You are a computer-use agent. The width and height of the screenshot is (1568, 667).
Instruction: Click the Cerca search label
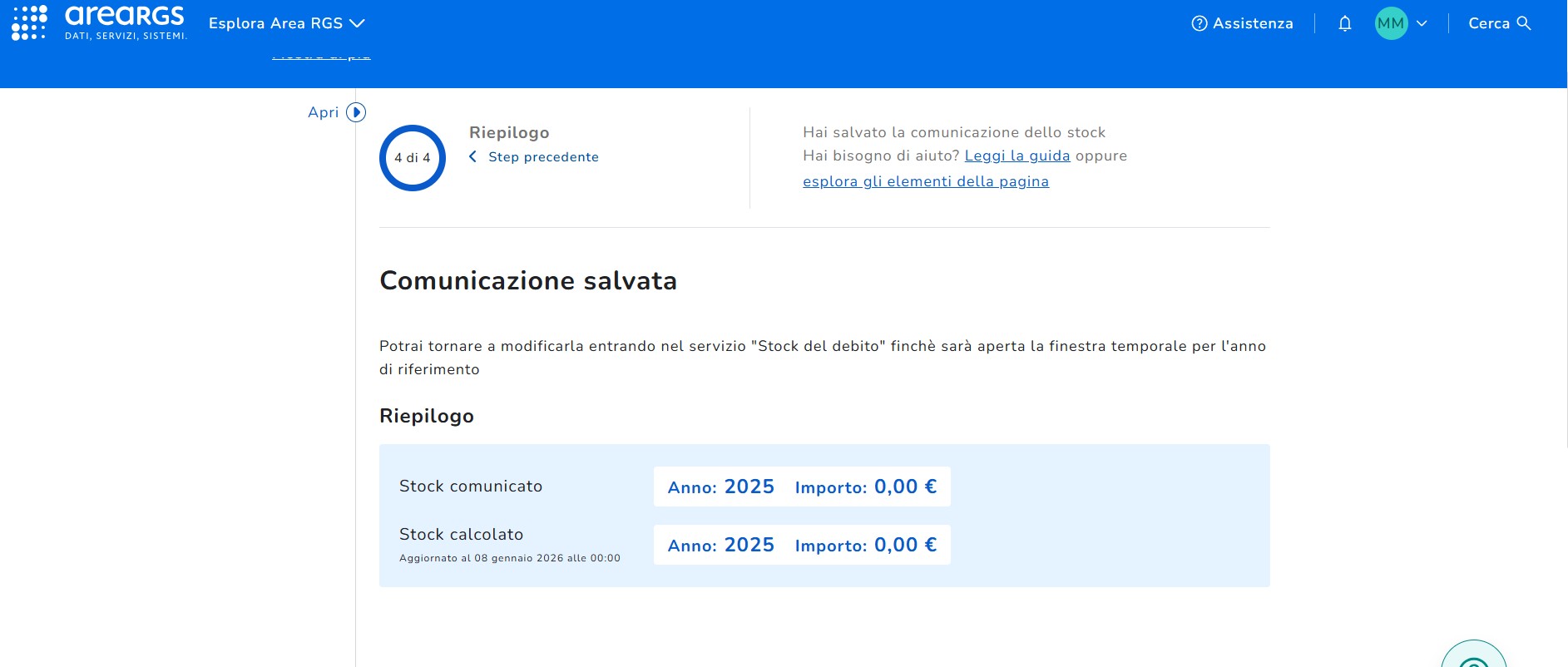pyautogui.click(x=1488, y=23)
